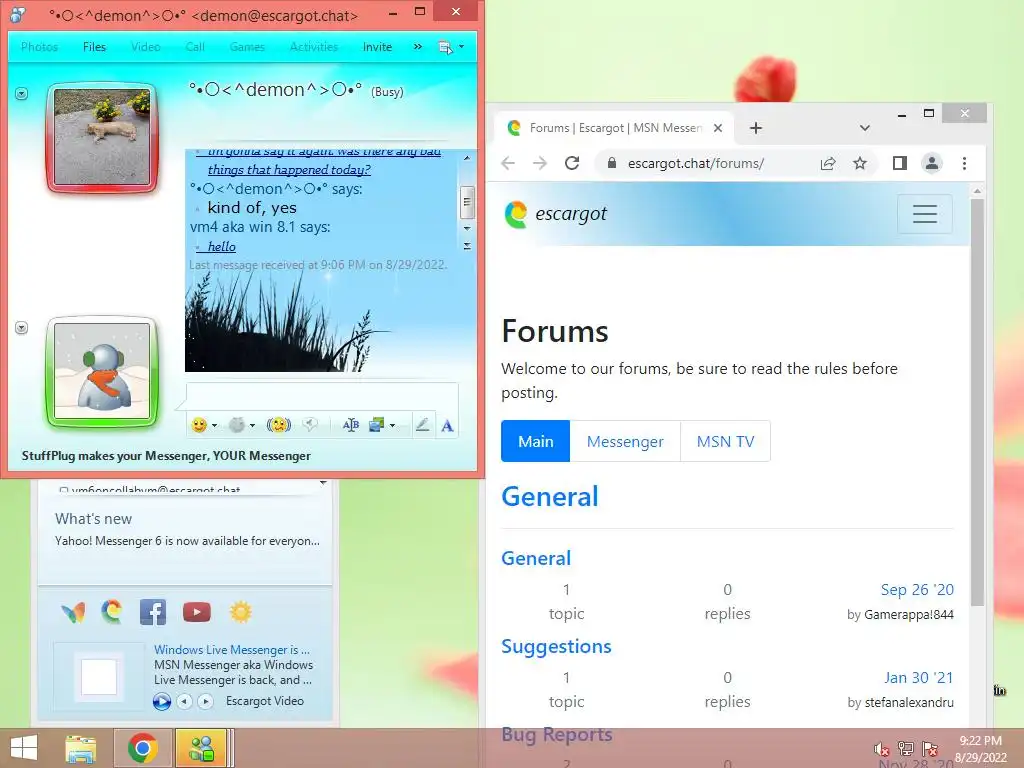Click the sun weather icon in Messenger panel
Image resolution: width=1024 pixels, height=768 pixels.
click(240, 612)
